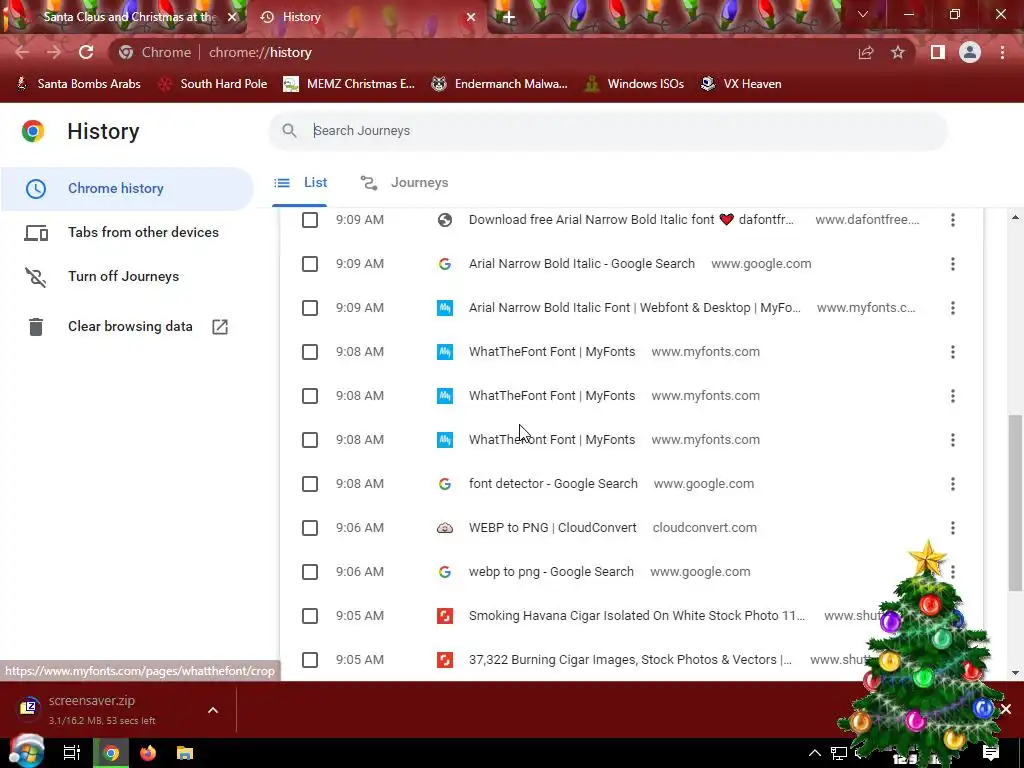Open the Windows ISOs bookmark
This screenshot has height=768, width=1024.
(x=634, y=84)
